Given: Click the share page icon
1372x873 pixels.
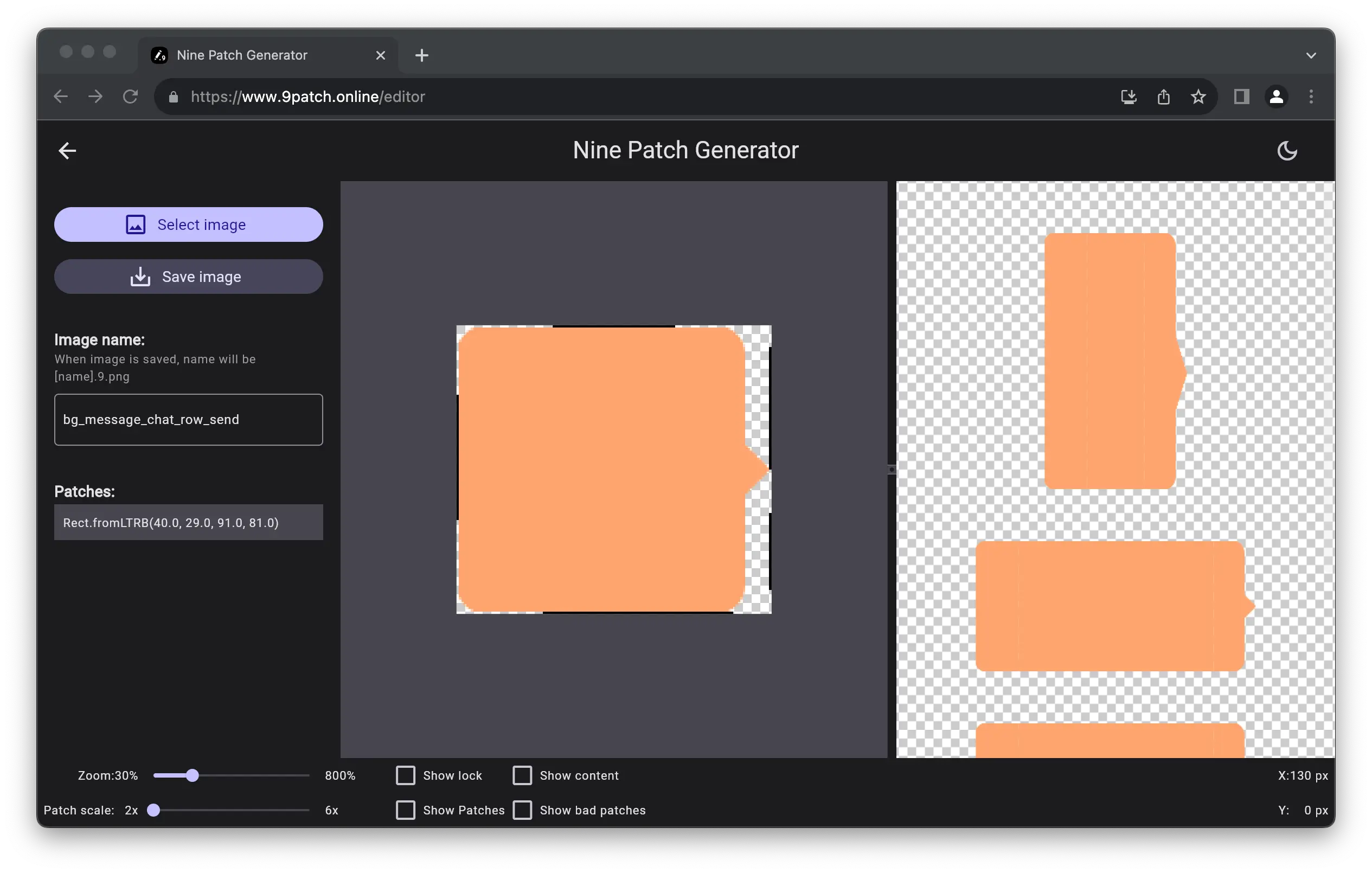Looking at the screenshot, I should (x=1163, y=97).
